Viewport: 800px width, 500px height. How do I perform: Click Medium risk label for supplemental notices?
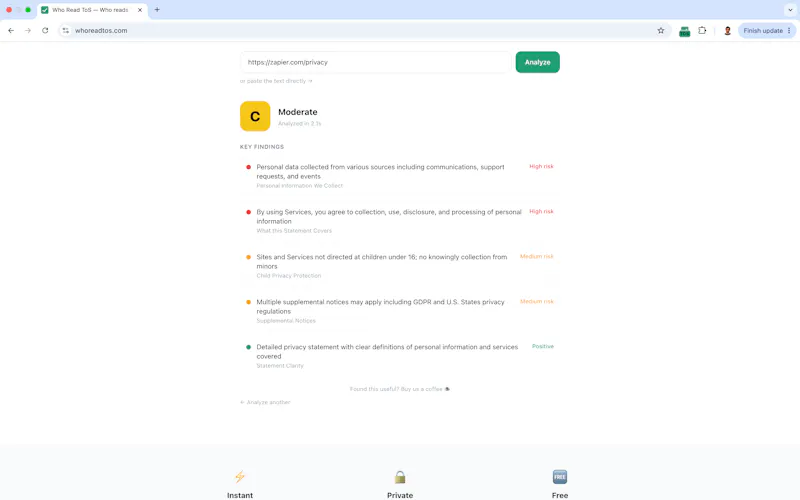click(536, 301)
